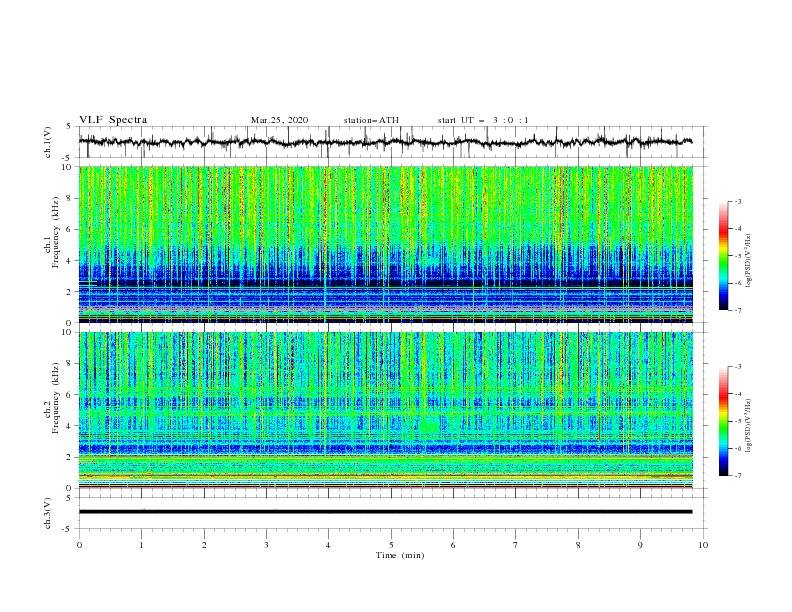Click the "-5" tick on ch.1 colorbar
The width and height of the screenshot is (792, 612).
tap(737, 256)
